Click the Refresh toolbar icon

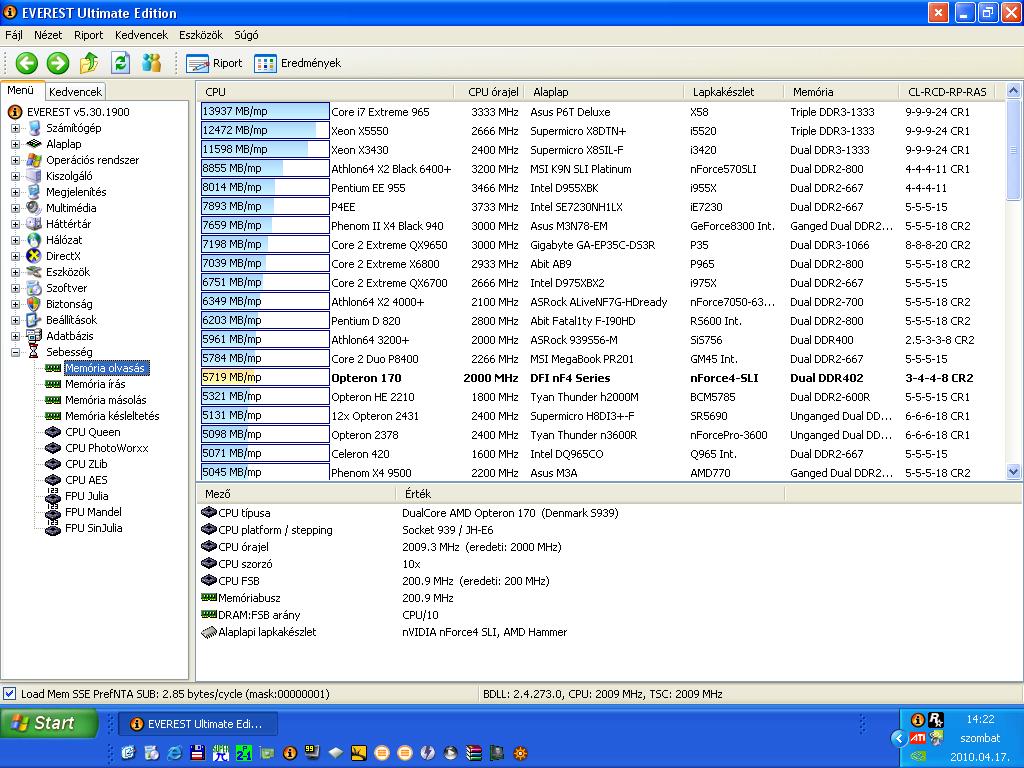click(x=120, y=63)
